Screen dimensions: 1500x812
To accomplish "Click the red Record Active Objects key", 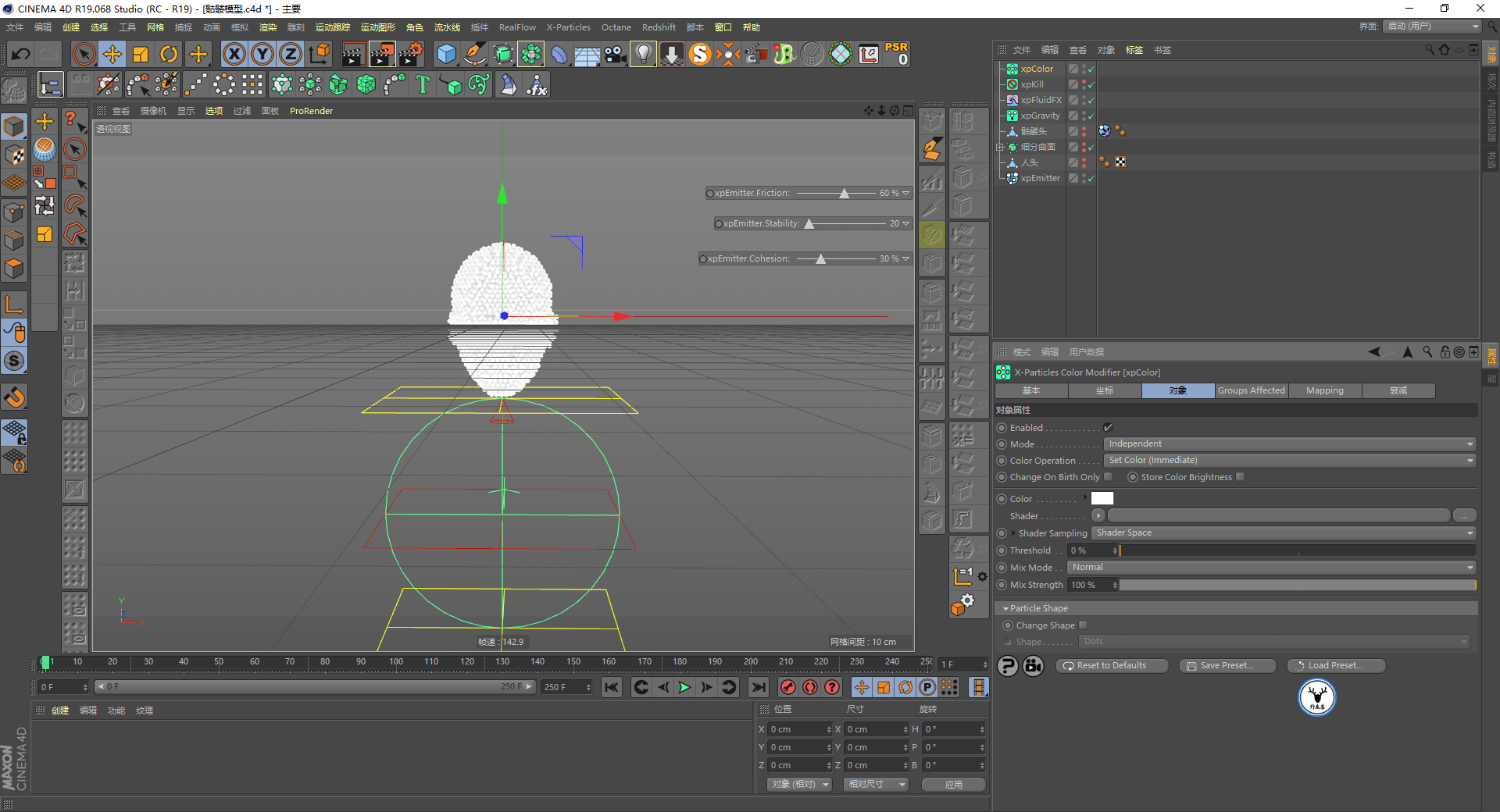I will pos(788,687).
